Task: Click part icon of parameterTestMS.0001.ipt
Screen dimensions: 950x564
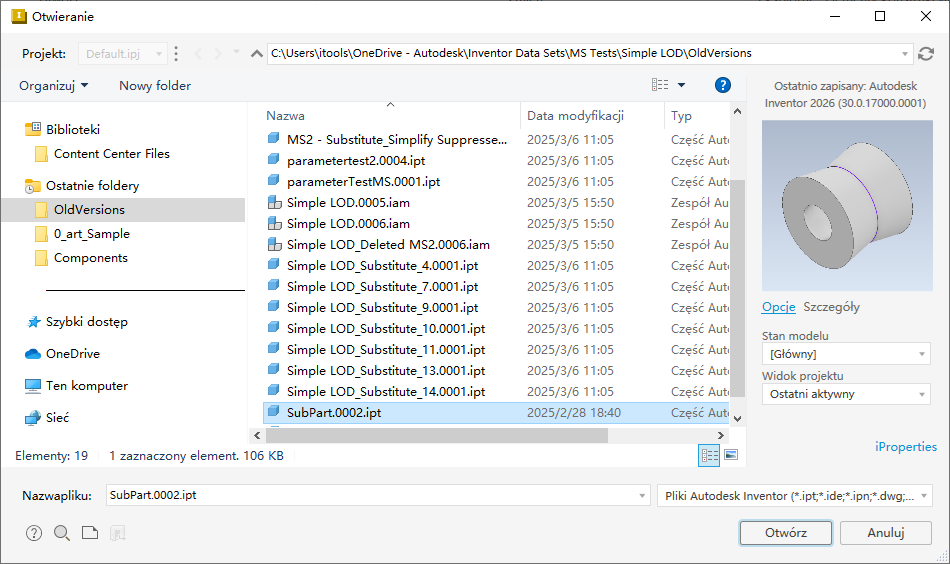Action: [274, 181]
